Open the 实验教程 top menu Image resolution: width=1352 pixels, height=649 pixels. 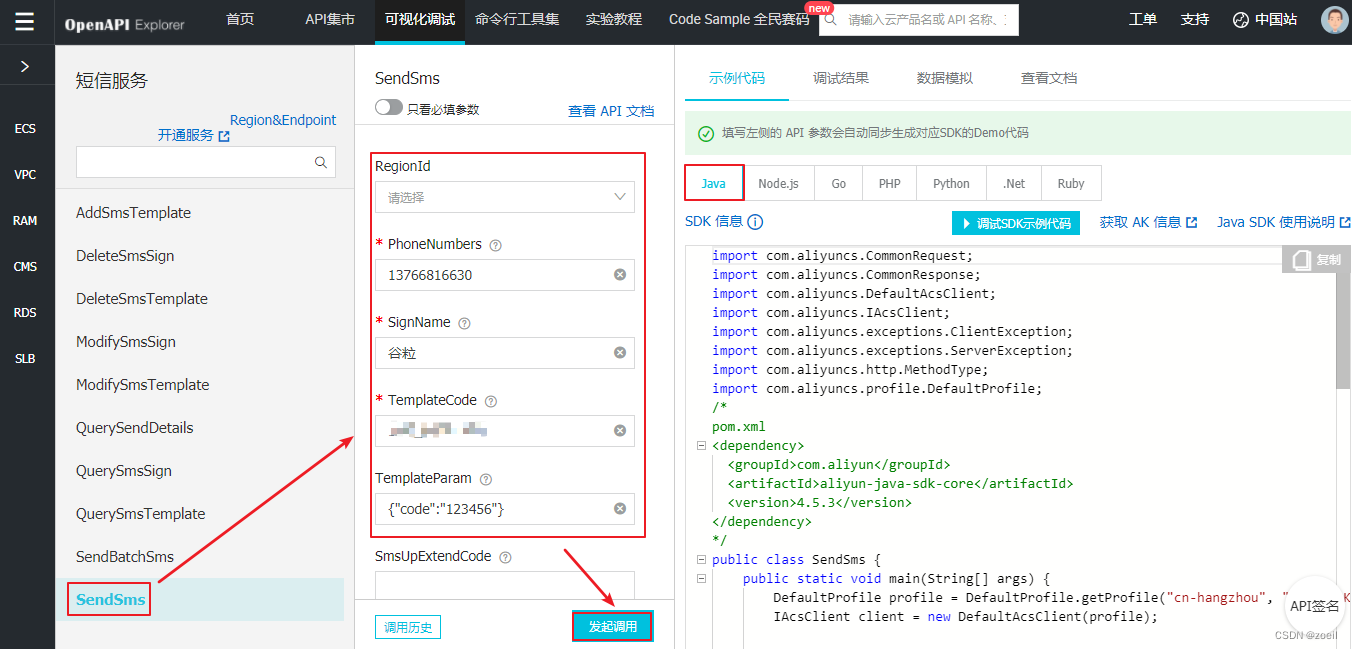614,19
